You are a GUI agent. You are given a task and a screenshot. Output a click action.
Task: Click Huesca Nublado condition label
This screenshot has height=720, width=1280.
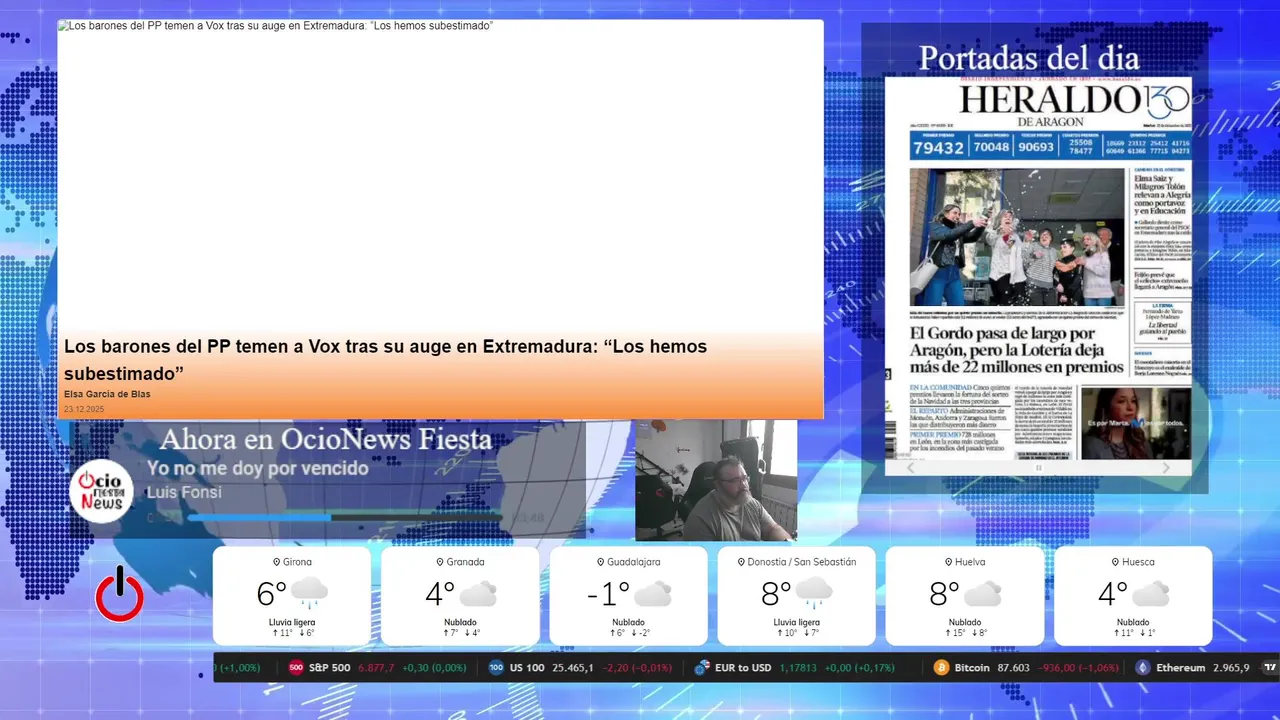click(x=1133, y=622)
